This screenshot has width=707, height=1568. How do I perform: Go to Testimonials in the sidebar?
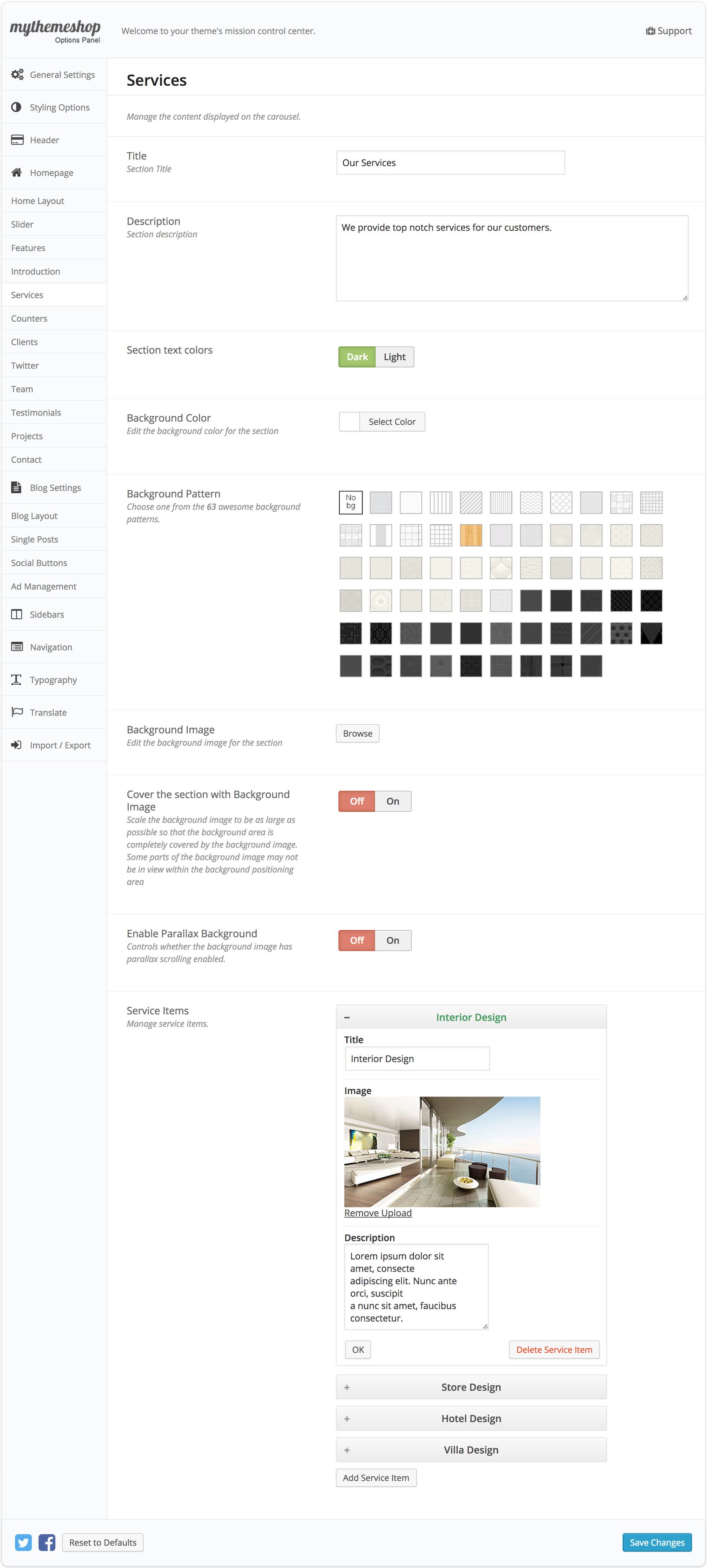[x=36, y=412]
